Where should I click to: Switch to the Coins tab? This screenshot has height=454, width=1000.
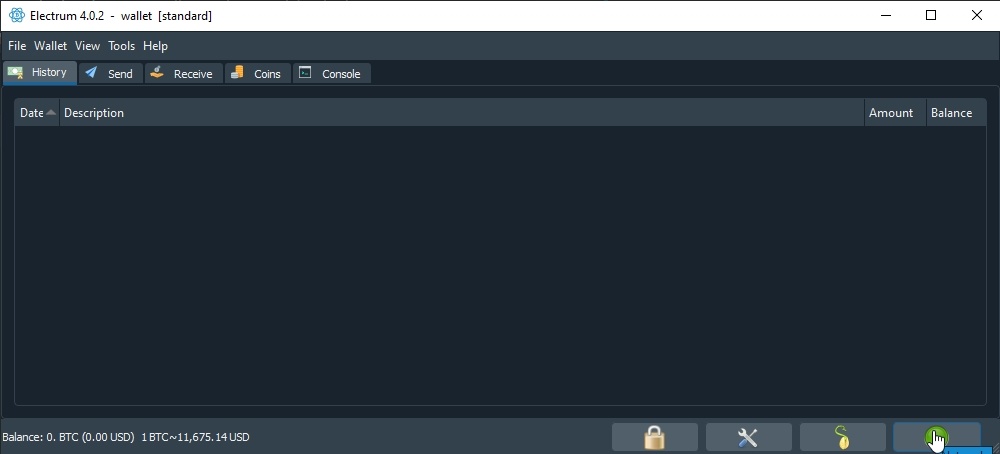pyautogui.click(x=258, y=73)
